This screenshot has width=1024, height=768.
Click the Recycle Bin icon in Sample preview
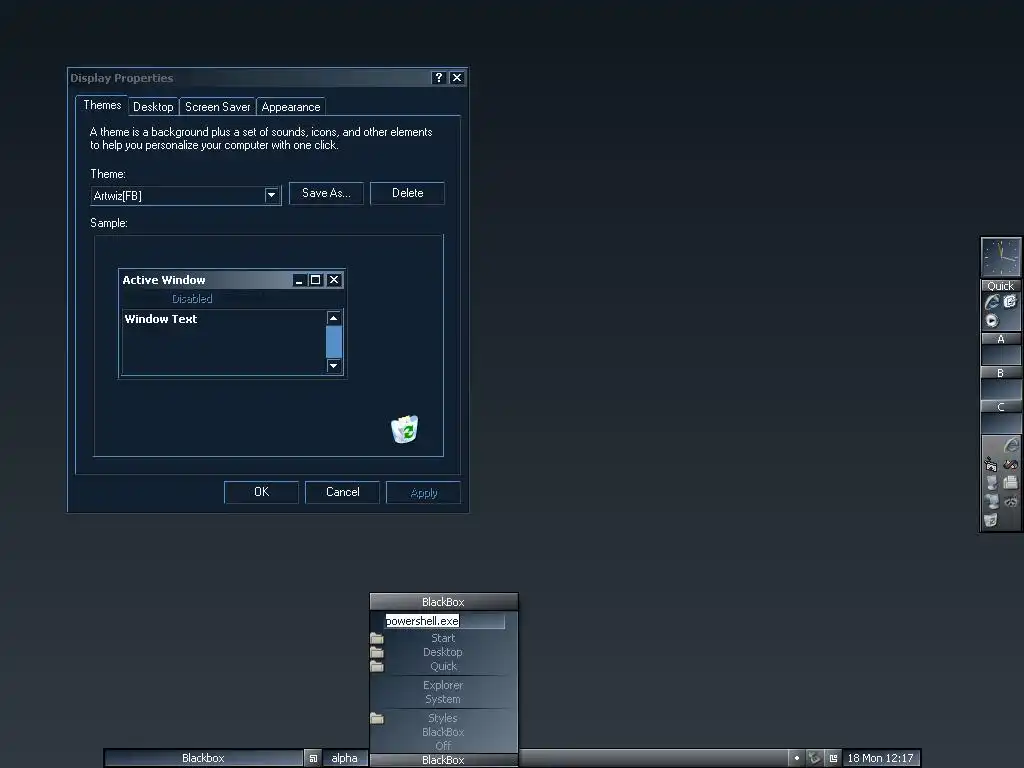coord(405,428)
